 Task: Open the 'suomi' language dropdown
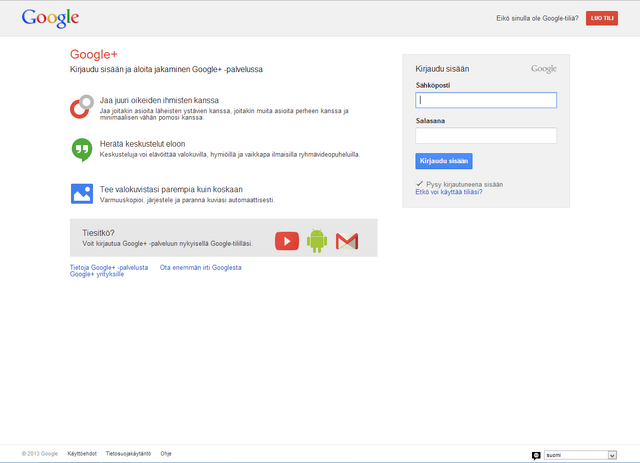pos(580,455)
